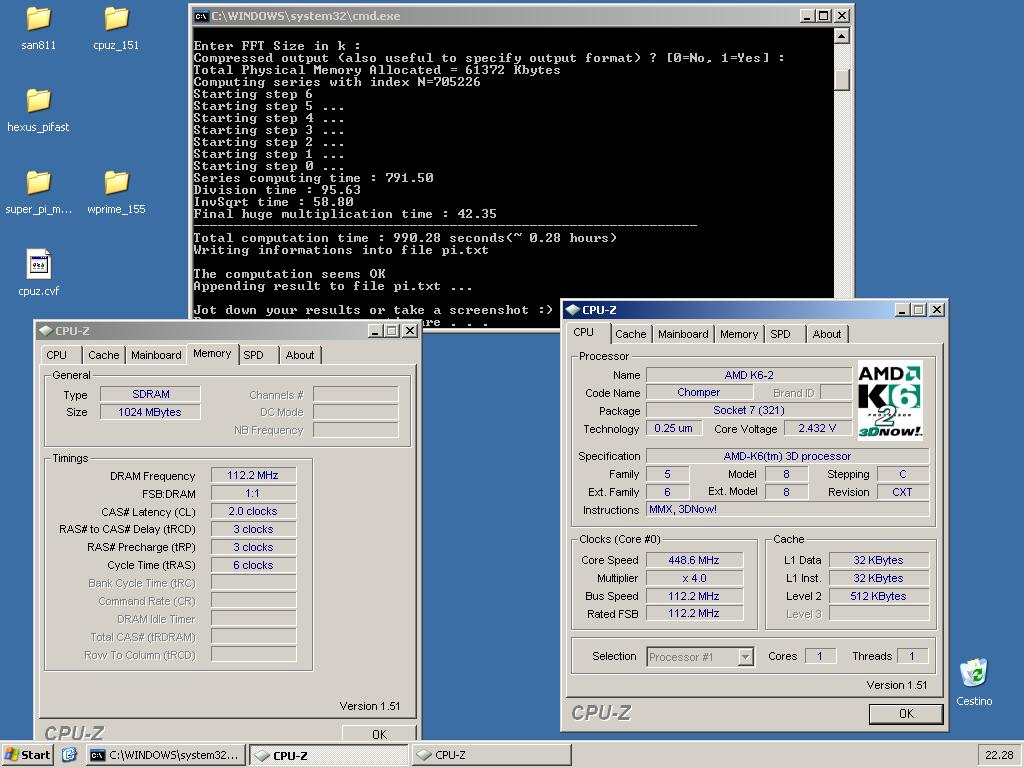Click the AMD-K6(tm) 3D processor specification
1024x768 pixels.
click(787, 456)
